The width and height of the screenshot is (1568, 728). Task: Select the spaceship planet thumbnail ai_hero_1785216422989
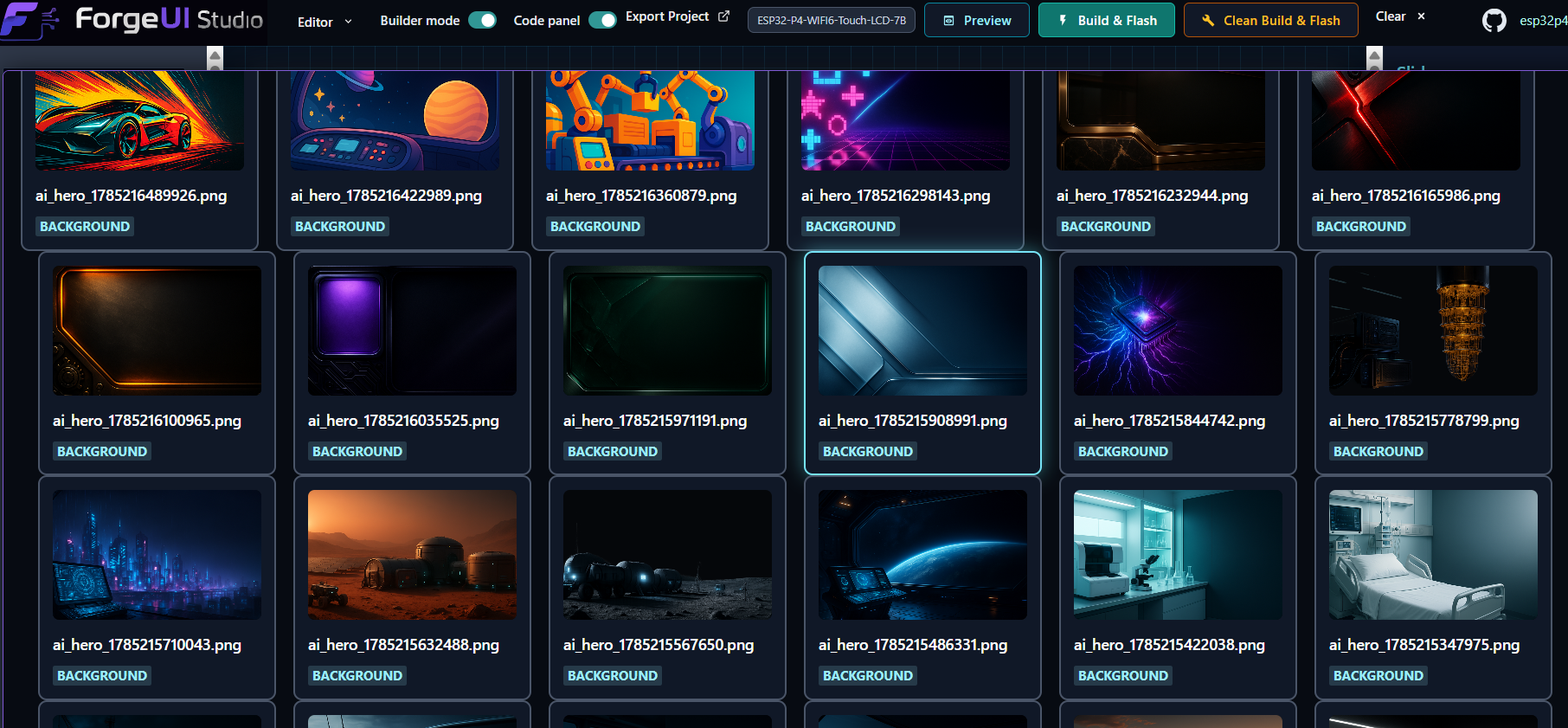pyautogui.click(x=395, y=120)
